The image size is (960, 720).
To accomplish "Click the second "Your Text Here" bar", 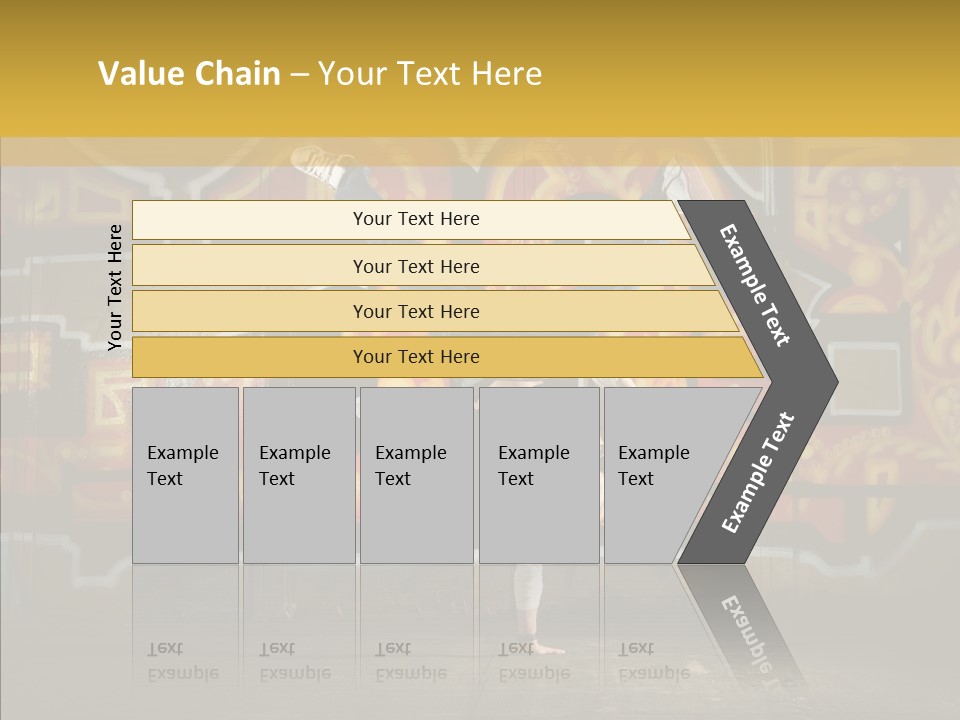I will (x=416, y=266).
